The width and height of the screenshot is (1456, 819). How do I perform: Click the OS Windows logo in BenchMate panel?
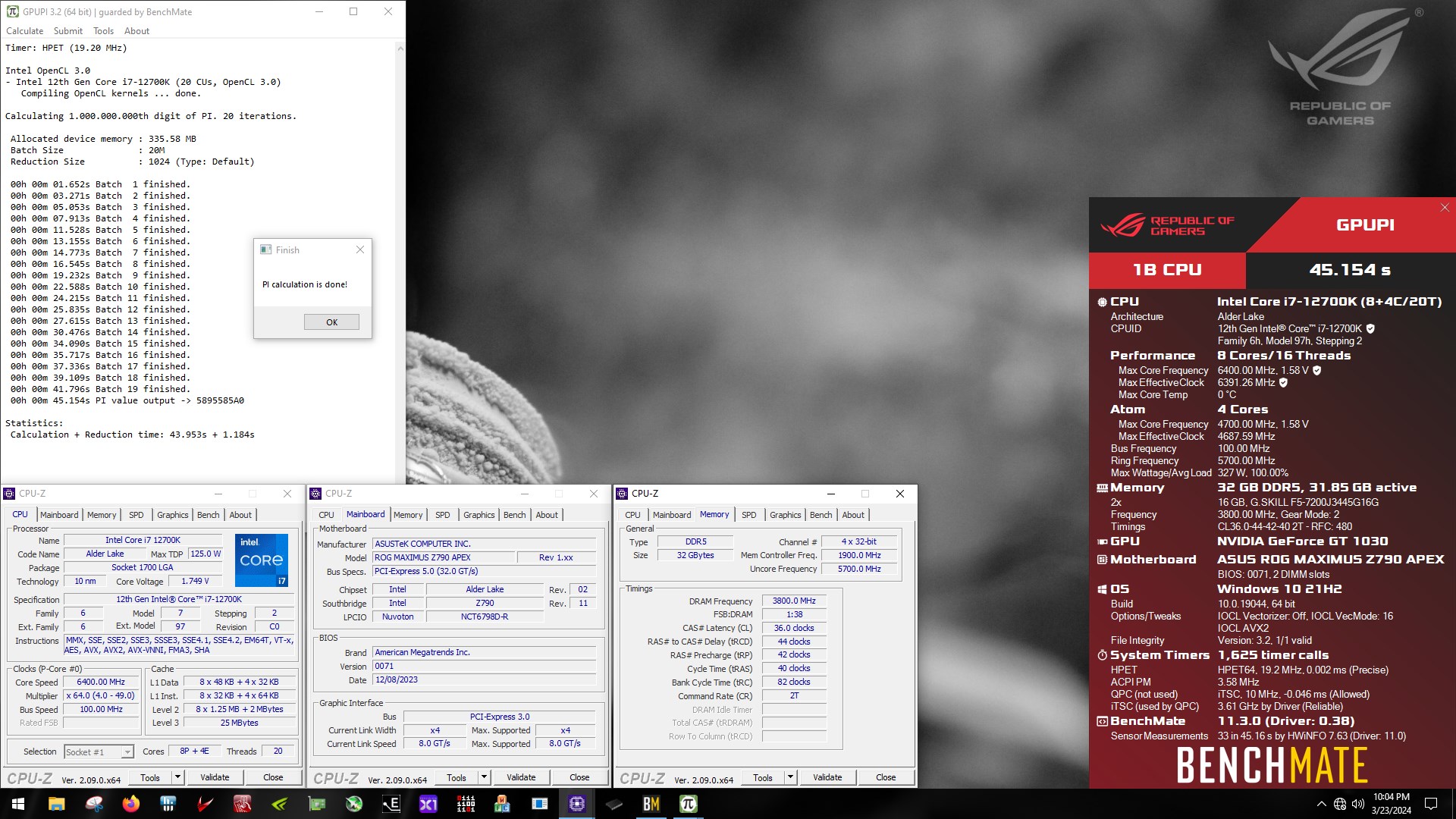click(x=1102, y=589)
